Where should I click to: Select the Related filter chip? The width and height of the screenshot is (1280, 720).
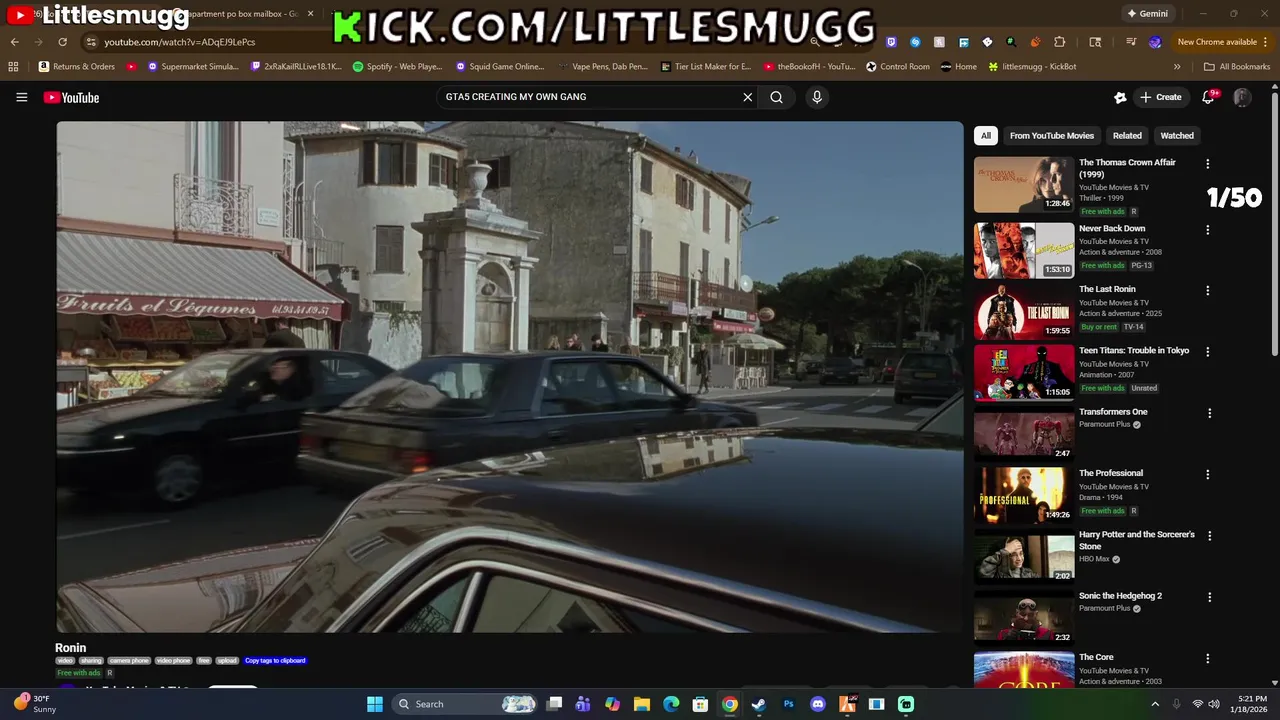pyautogui.click(x=1127, y=136)
